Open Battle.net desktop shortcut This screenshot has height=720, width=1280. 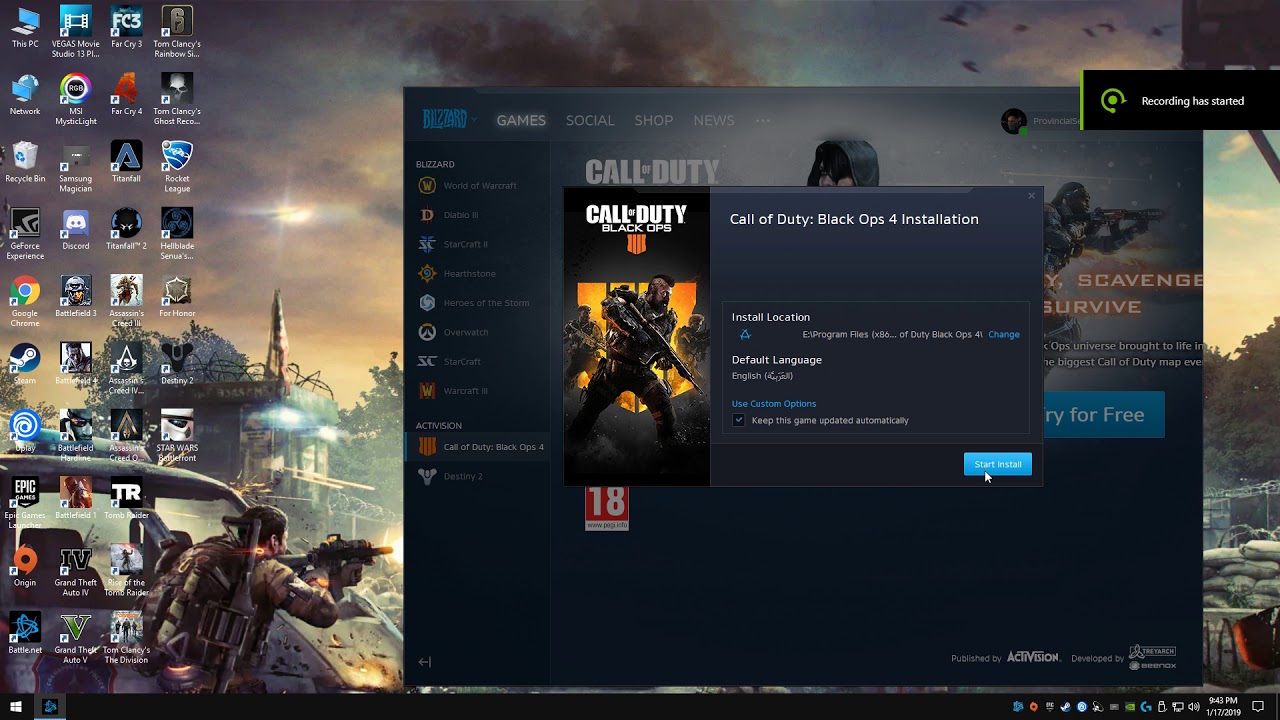point(25,633)
